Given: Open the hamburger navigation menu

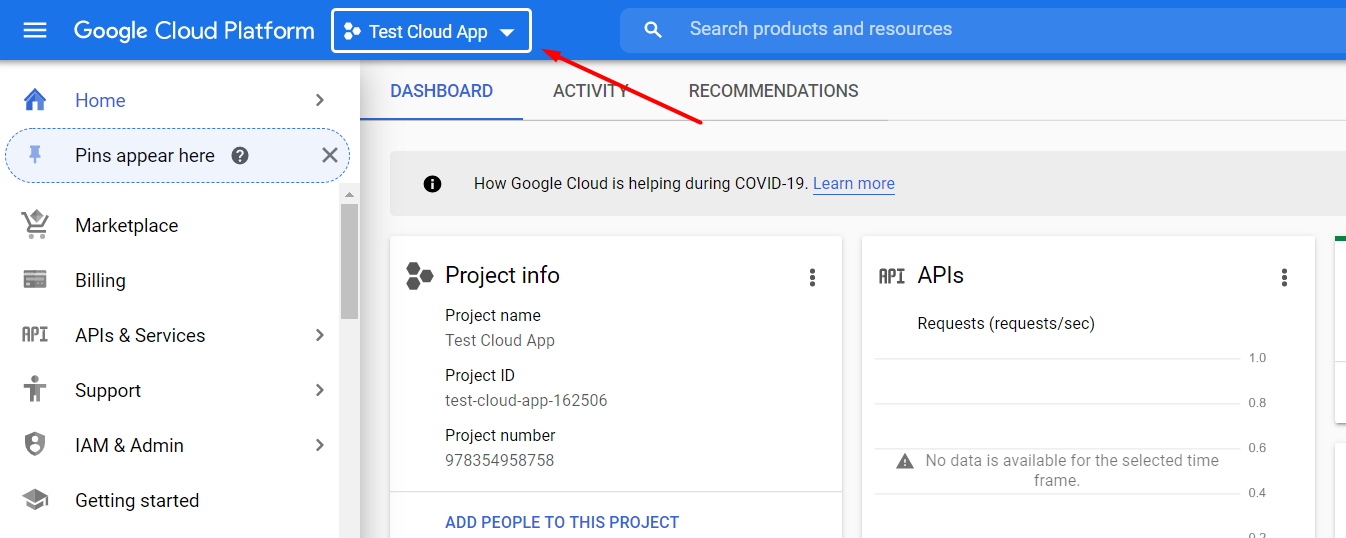Looking at the screenshot, I should (35, 31).
